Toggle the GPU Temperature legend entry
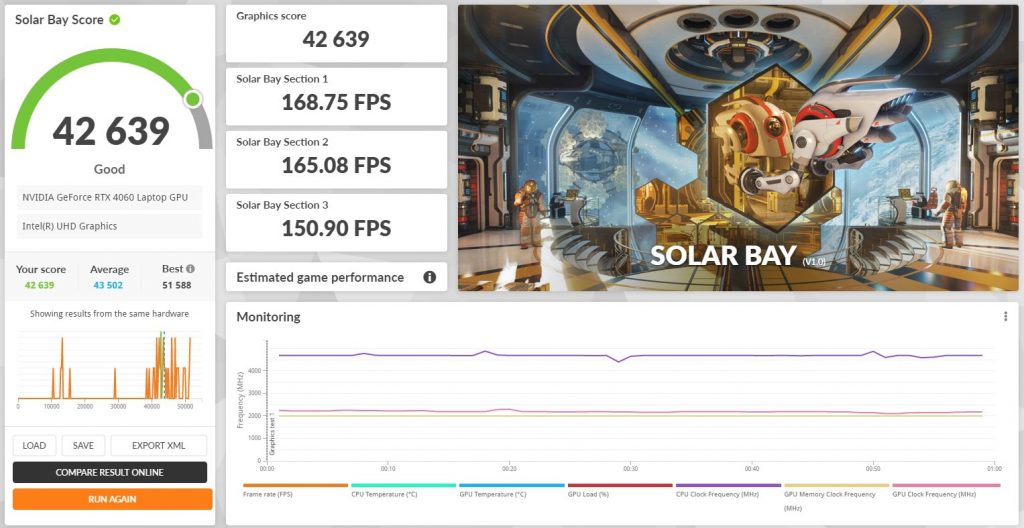 click(511, 491)
